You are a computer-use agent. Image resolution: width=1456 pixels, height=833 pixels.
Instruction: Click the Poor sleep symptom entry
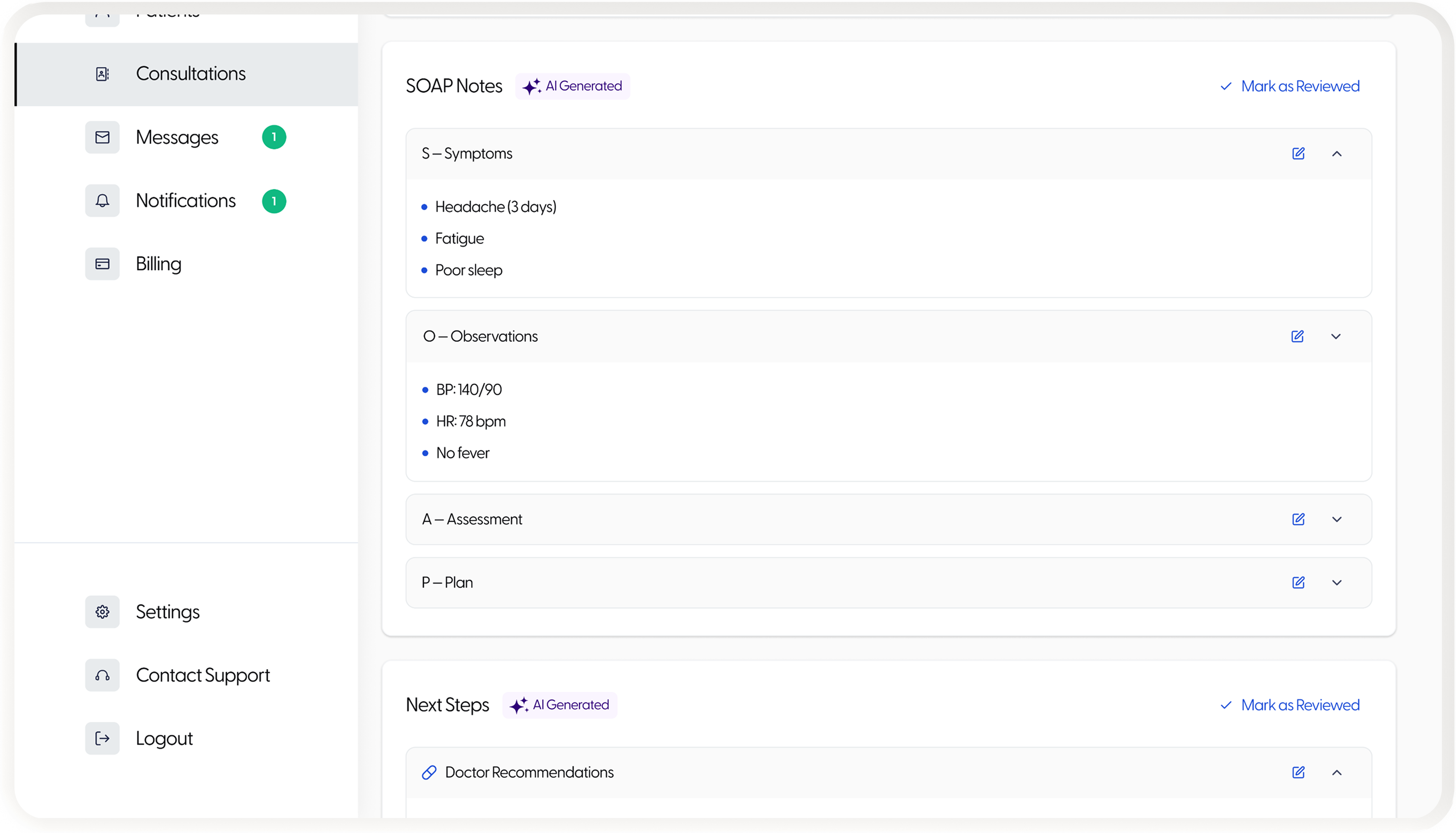[469, 270]
